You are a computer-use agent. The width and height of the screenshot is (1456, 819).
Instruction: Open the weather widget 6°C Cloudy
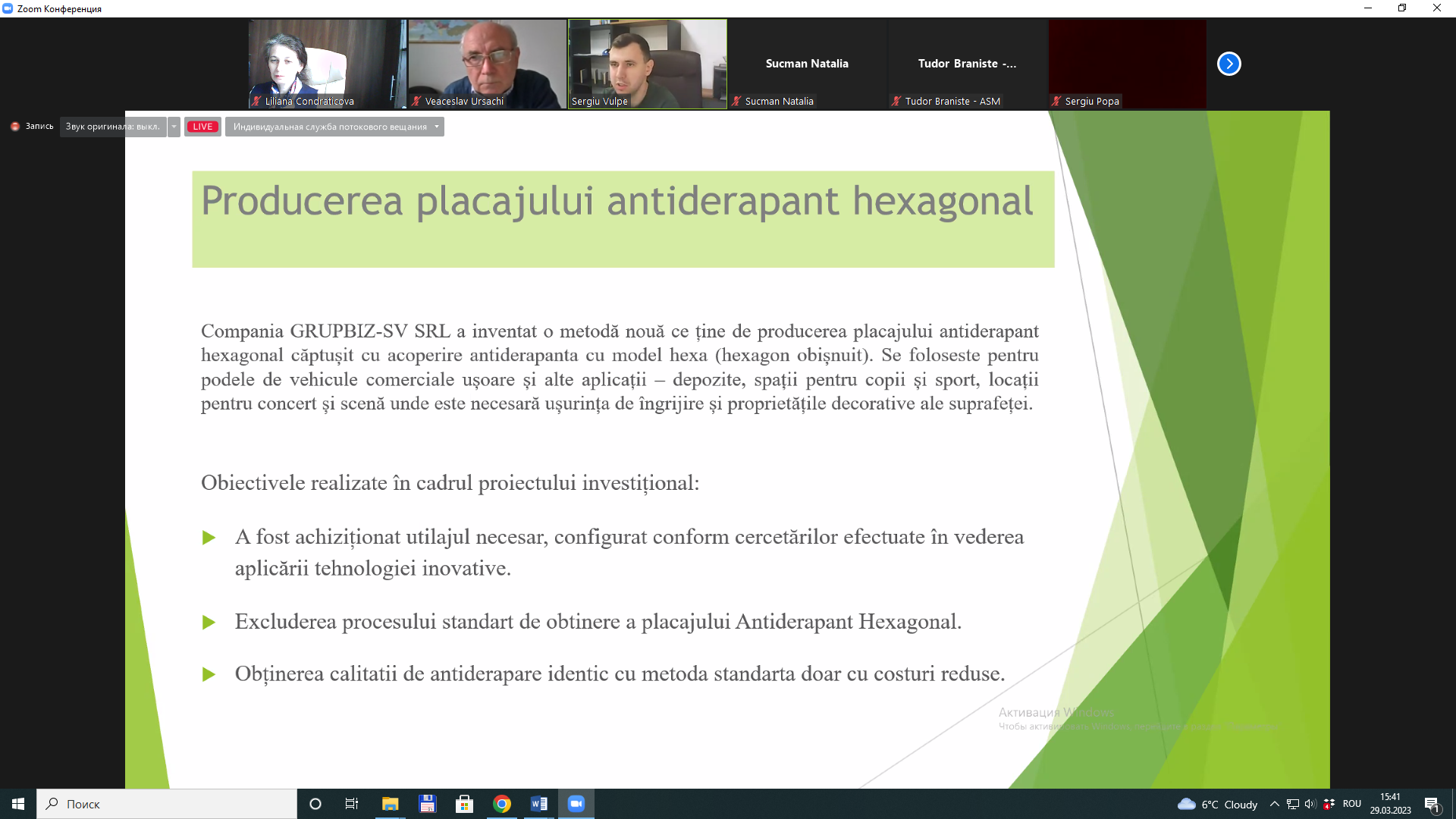[1217, 804]
